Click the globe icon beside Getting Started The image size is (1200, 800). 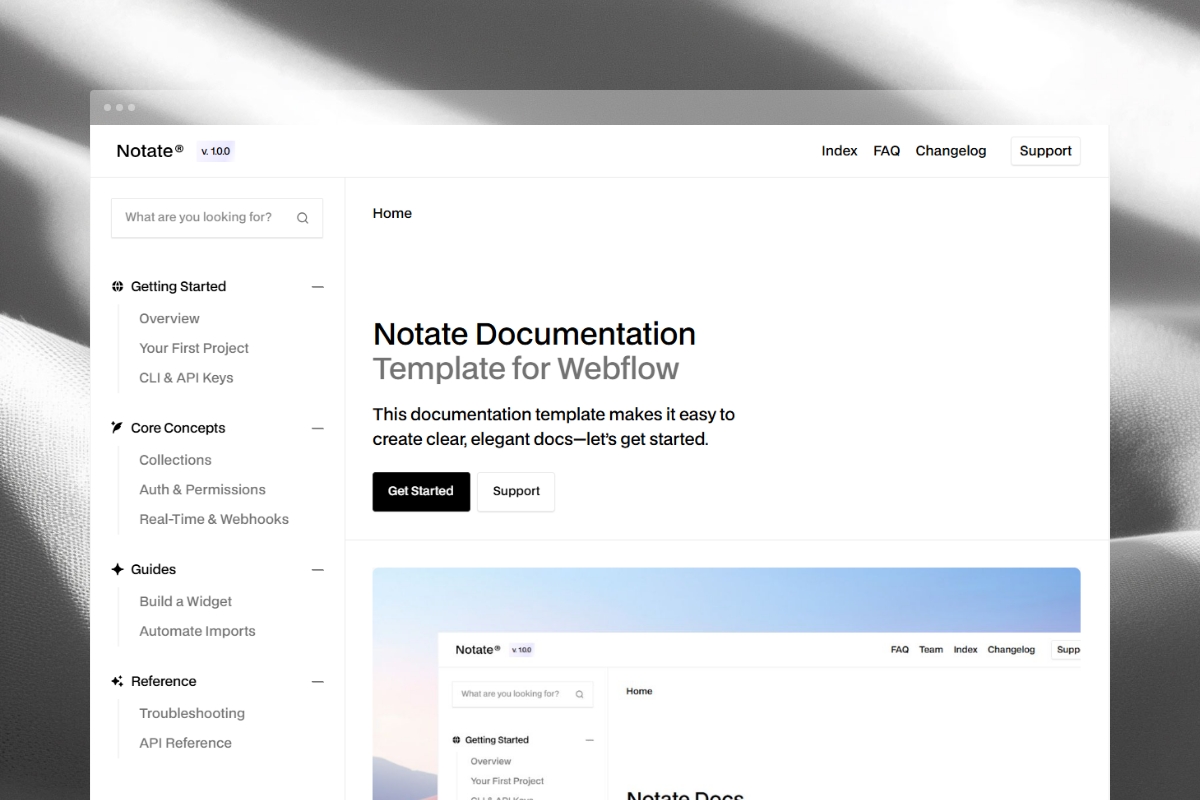tap(117, 286)
